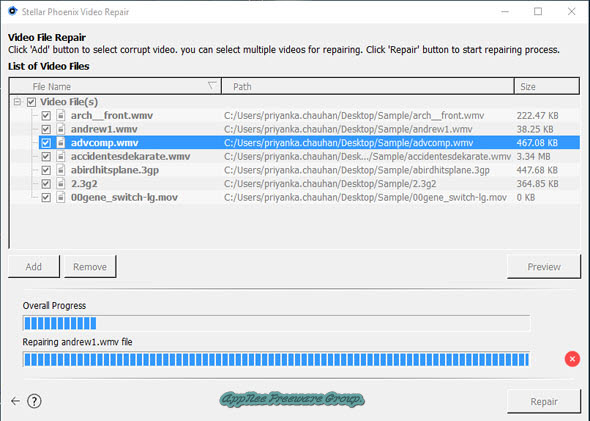Viewport: 590px width, 421px height.
Task: Click the Remove button
Action: click(90, 267)
